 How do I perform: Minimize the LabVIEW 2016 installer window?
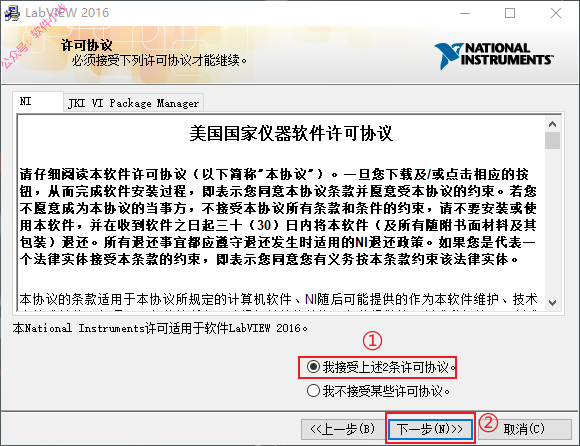[x=465, y=13]
